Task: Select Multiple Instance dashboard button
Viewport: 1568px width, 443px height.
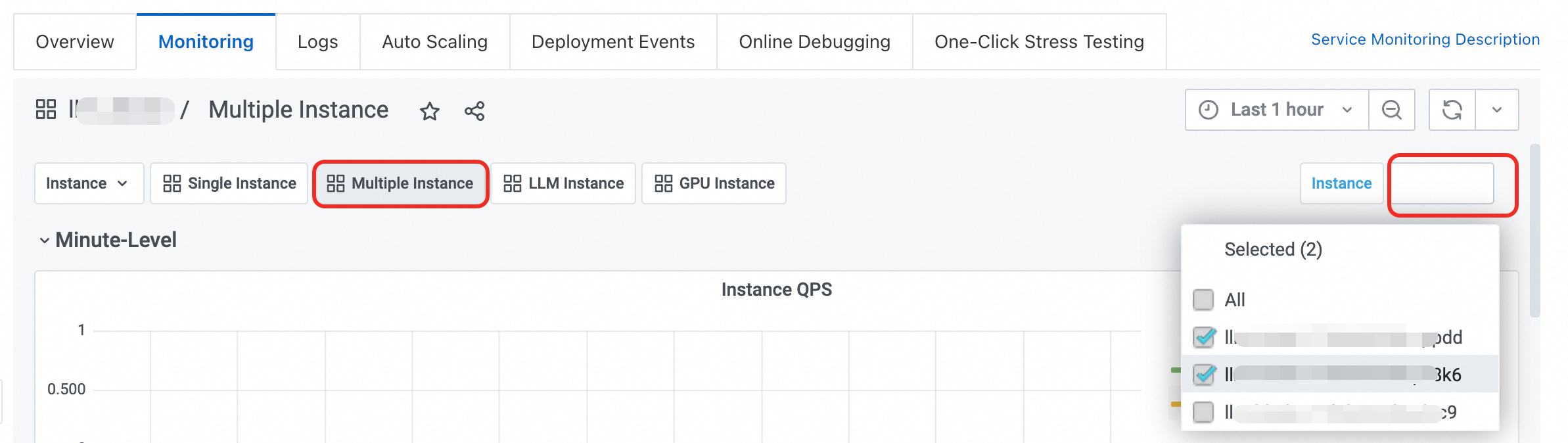Action: tap(400, 183)
